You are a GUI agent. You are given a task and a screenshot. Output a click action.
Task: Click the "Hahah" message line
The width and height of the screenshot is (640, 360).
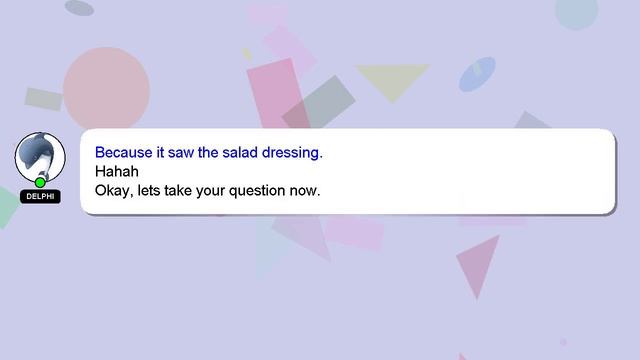[117, 171]
